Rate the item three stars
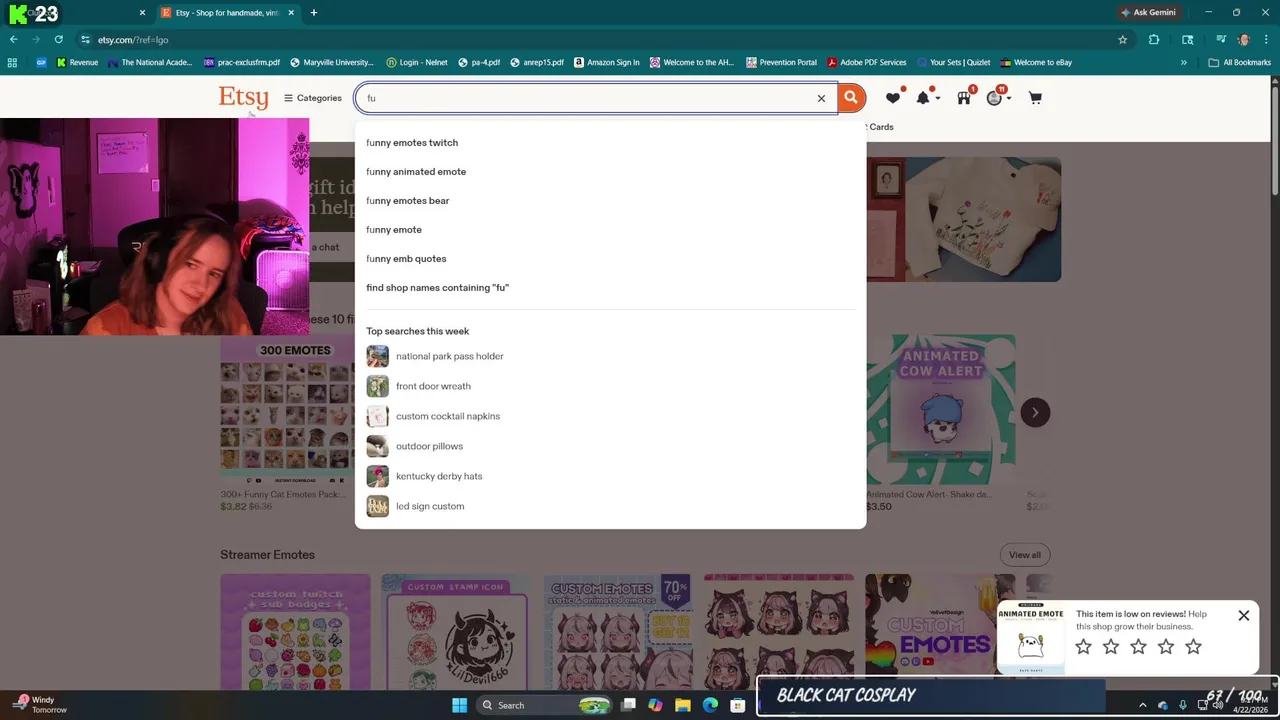The width and height of the screenshot is (1280, 720). coord(1138,647)
